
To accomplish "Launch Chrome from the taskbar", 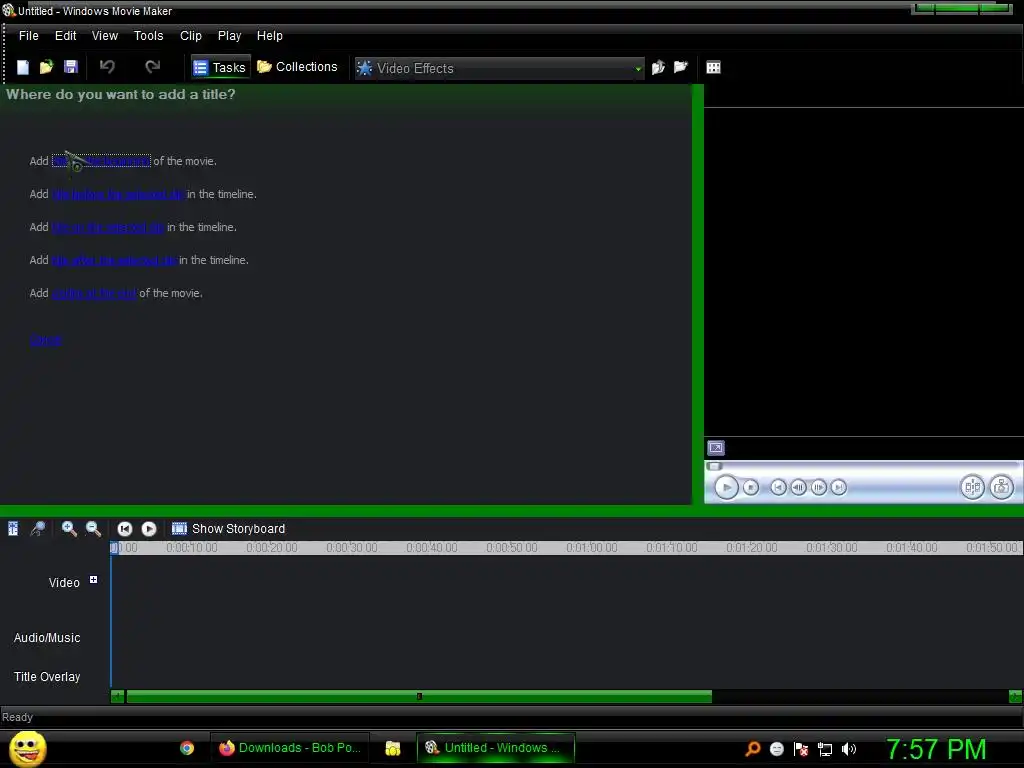I will click(187, 748).
